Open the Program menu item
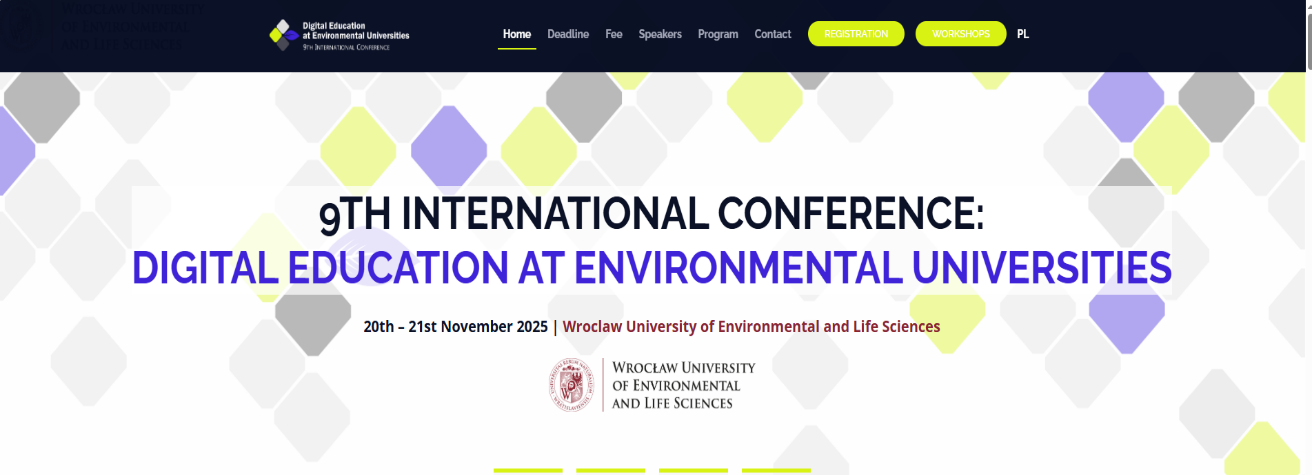 pos(718,34)
